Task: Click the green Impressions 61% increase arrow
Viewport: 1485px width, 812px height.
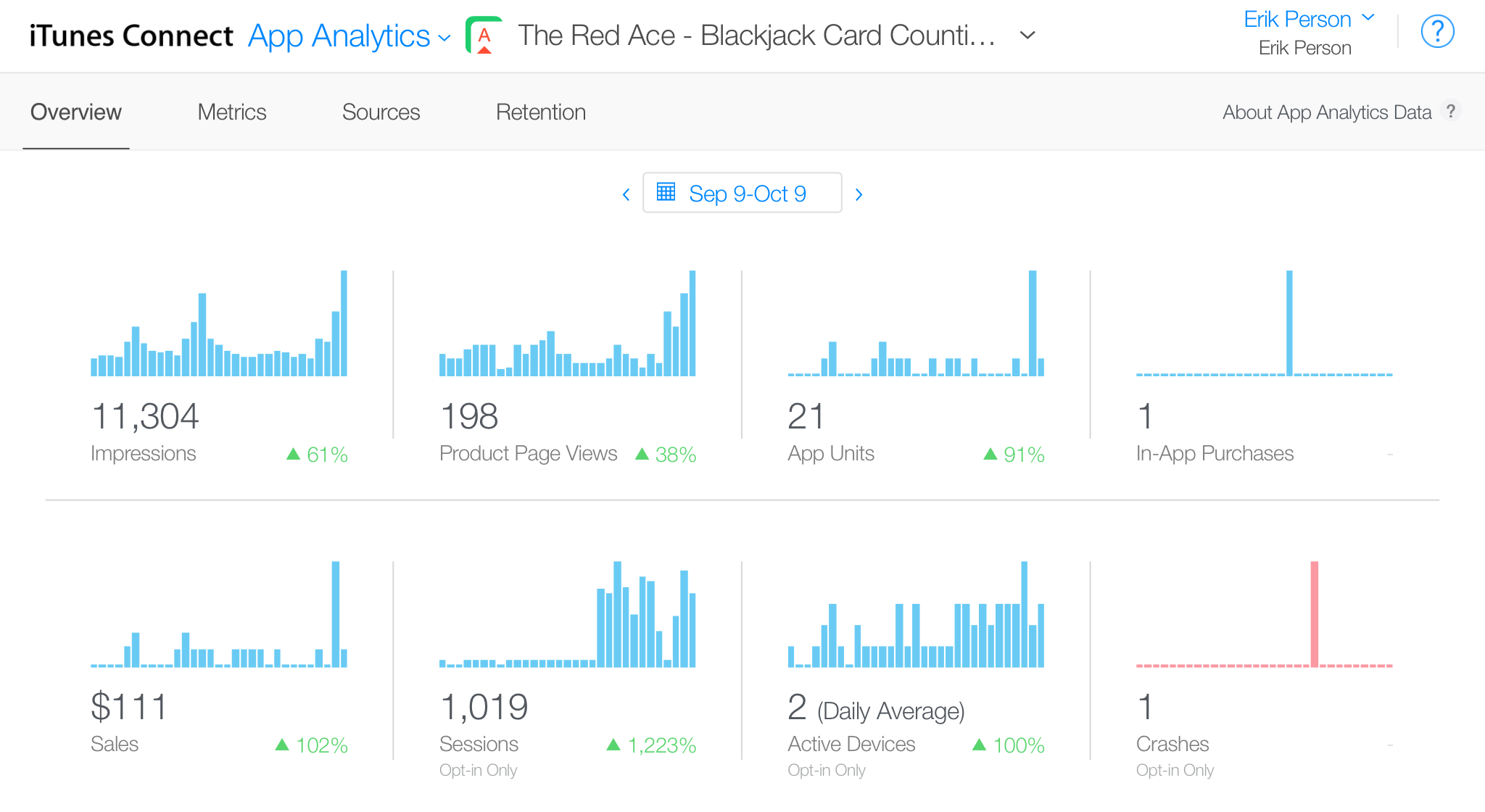Action: pos(293,455)
